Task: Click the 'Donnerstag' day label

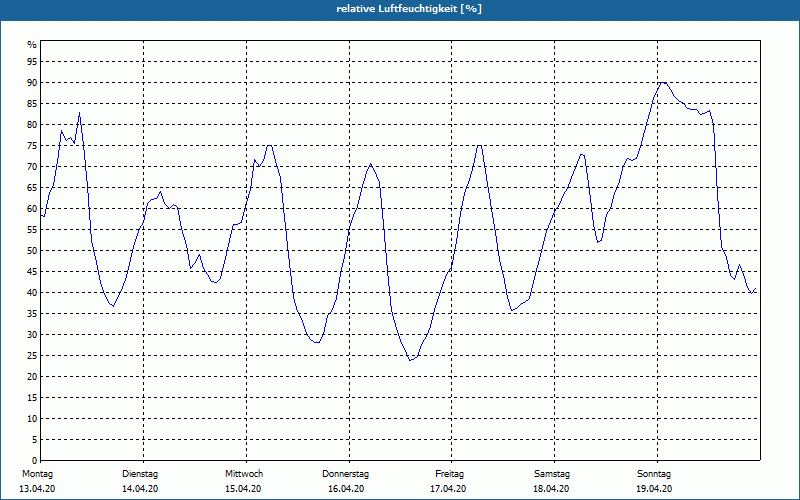Action: click(345, 474)
